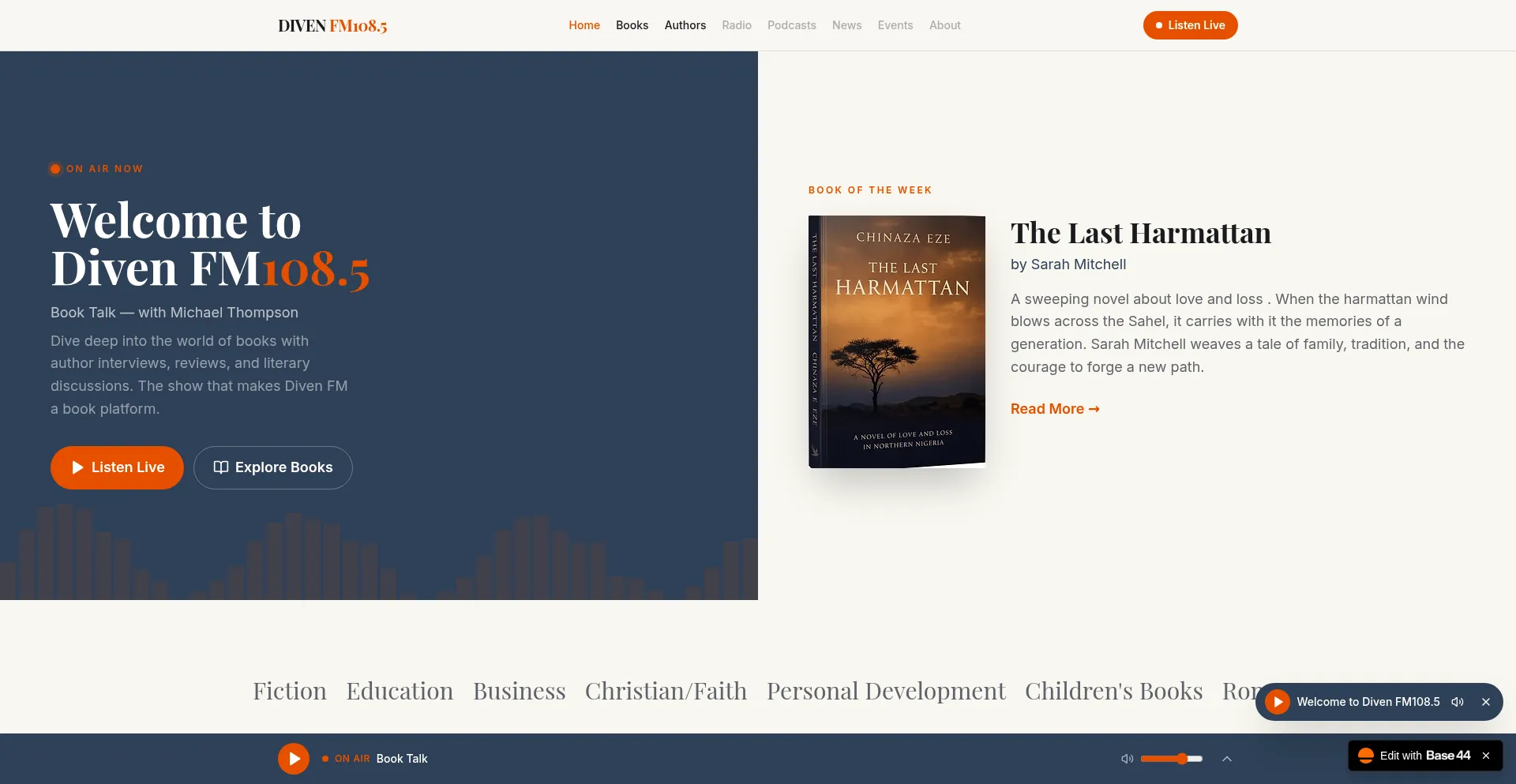Select the Fiction category
Screen dimensions: 1516x784
290,691
